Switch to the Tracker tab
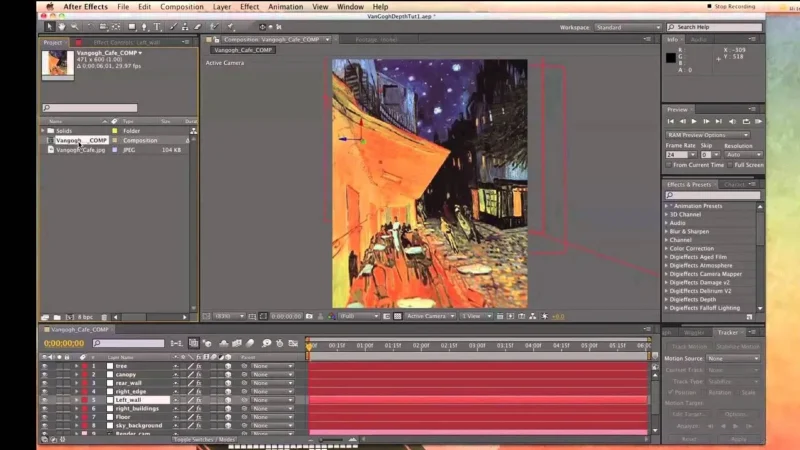800x450 pixels. [727, 332]
